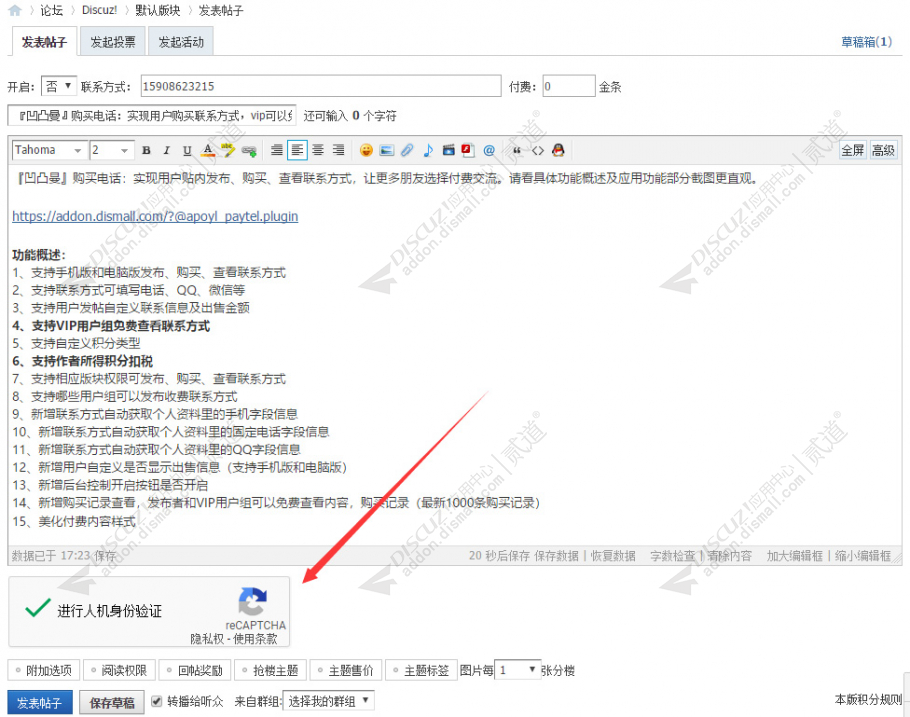Click the QQ penguin icon
Viewport: 910px width, 717px height.
(x=558, y=150)
